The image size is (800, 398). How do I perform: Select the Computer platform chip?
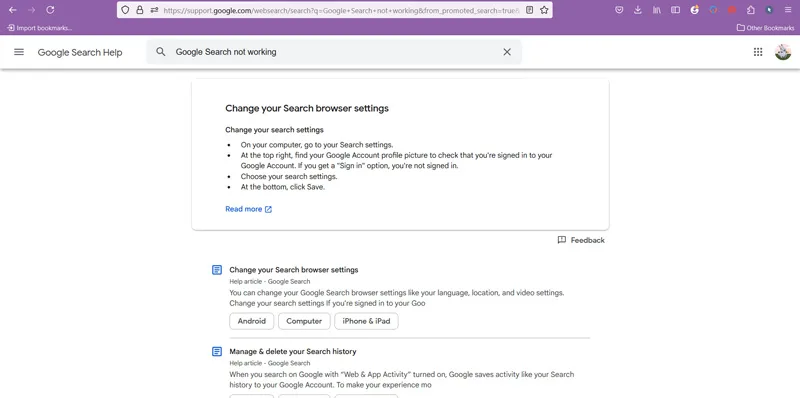(304, 321)
